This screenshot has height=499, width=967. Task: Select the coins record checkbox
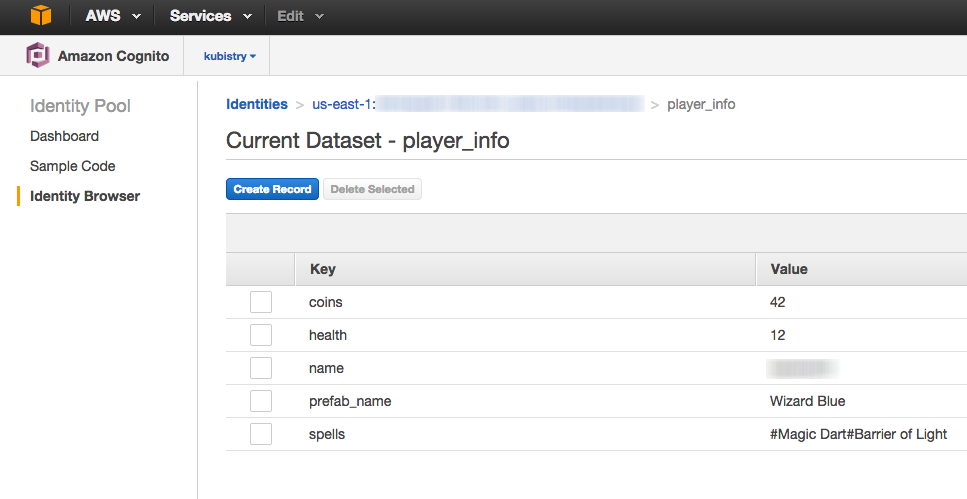tap(261, 302)
